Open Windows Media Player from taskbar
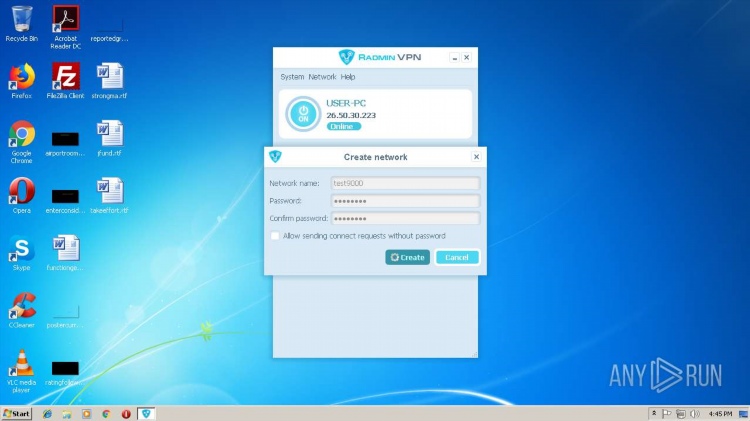 pyautogui.click(x=86, y=414)
